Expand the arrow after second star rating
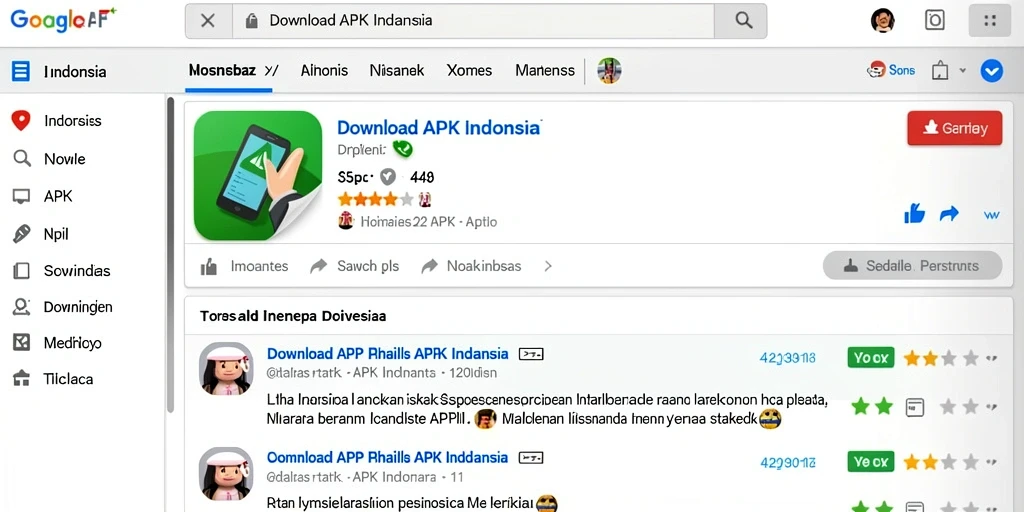The width and height of the screenshot is (1024, 512). tap(991, 462)
